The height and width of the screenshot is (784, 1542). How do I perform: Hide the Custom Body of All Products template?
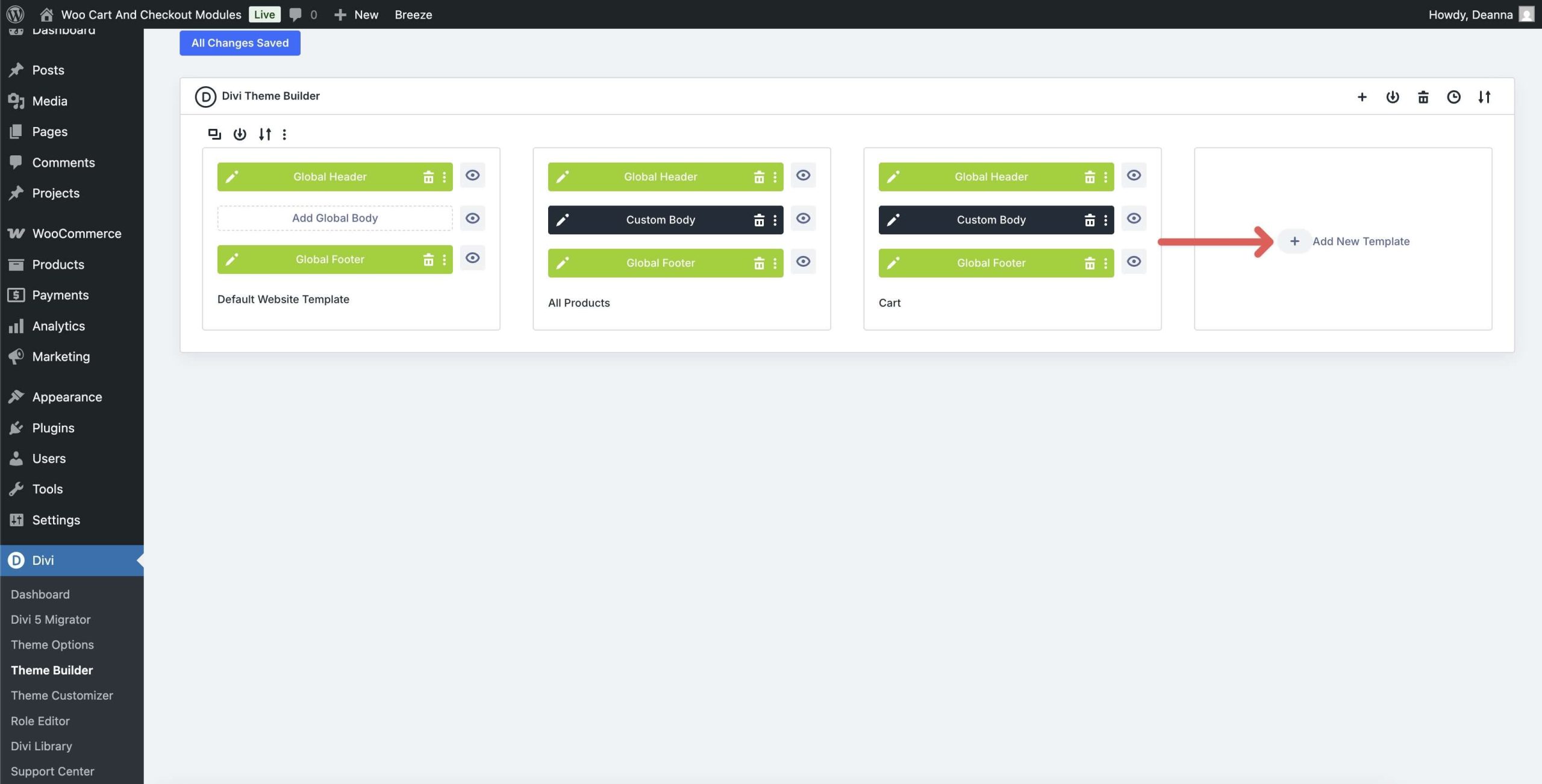(x=804, y=219)
